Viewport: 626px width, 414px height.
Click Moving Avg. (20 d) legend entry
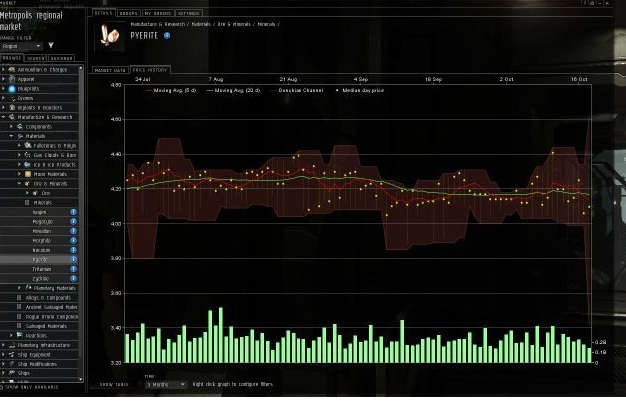click(233, 91)
